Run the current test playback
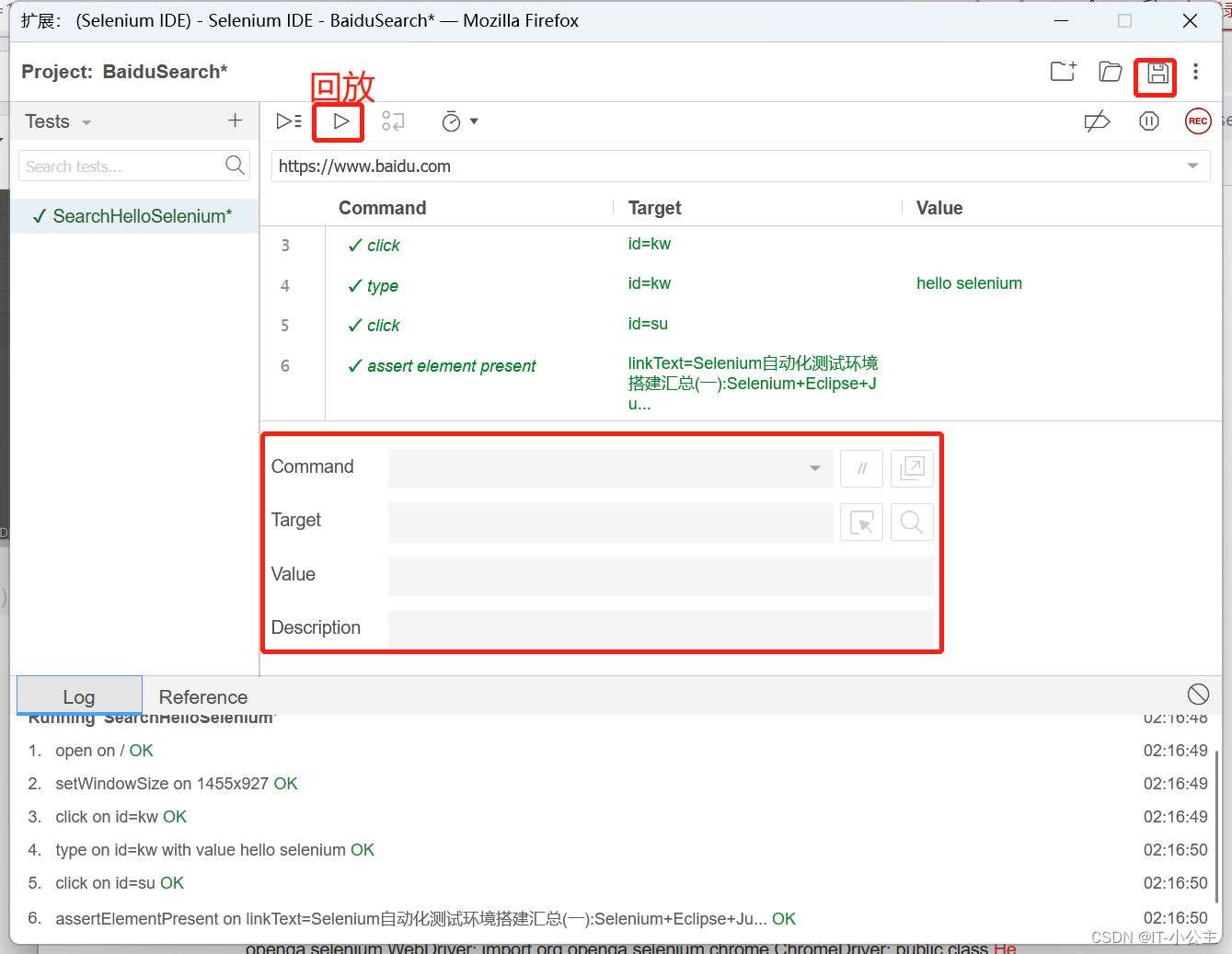The width and height of the screenshot is (1232, 954). [340, 121]
